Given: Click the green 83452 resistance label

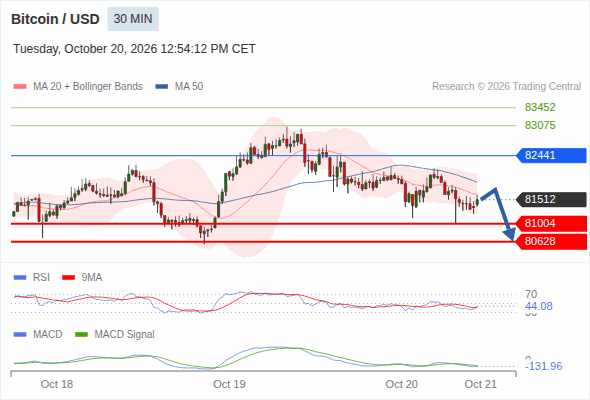Looking at the screenshot, I should pyautogui.click(x=540, y=108).
